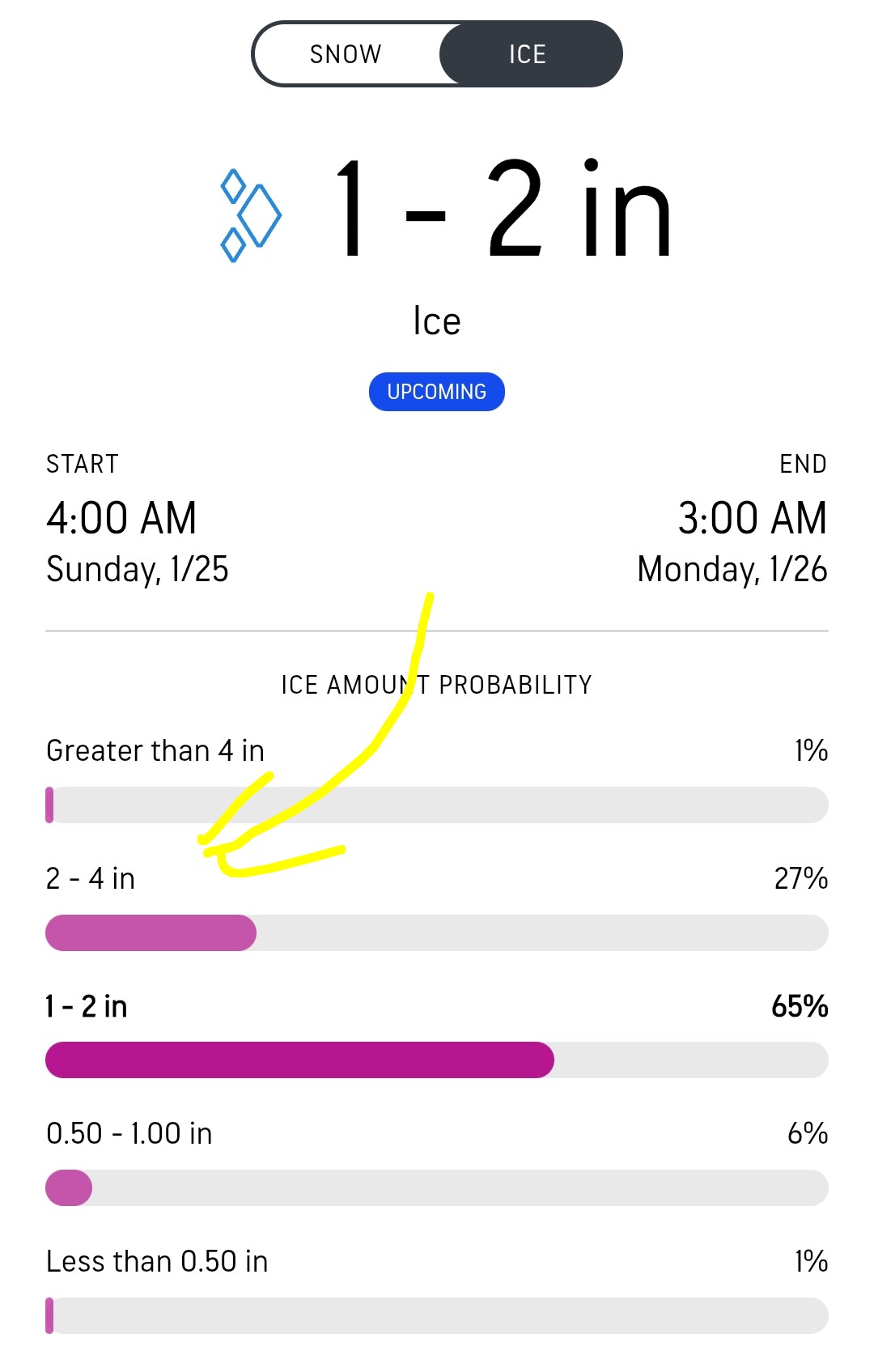Tap the UPCOMING status badge
This screenshot has width=874, height=1372.
pos(437,392)
